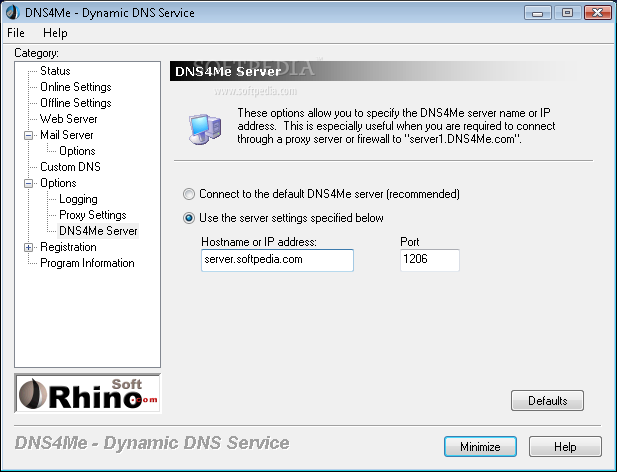Select Proxy Settings under Options
The image size is (617, 472).
coord(92,215)
